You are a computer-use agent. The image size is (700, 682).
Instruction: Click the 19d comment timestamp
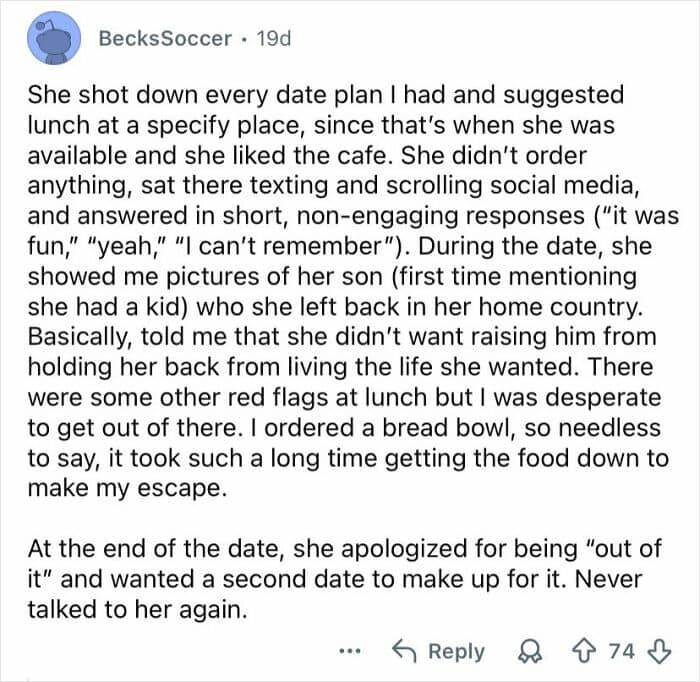pos(273,39)
